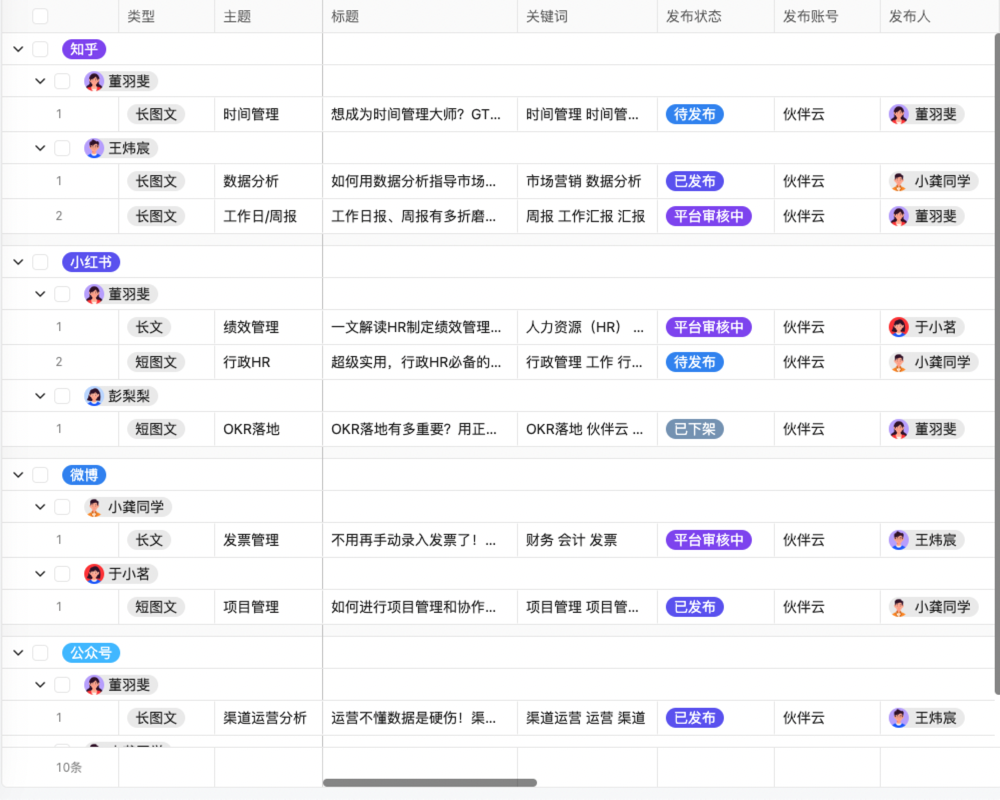Viewport: 1000px width, 800px height.
Task: Click the 小红书 platform badge
Action: point(91,261)
